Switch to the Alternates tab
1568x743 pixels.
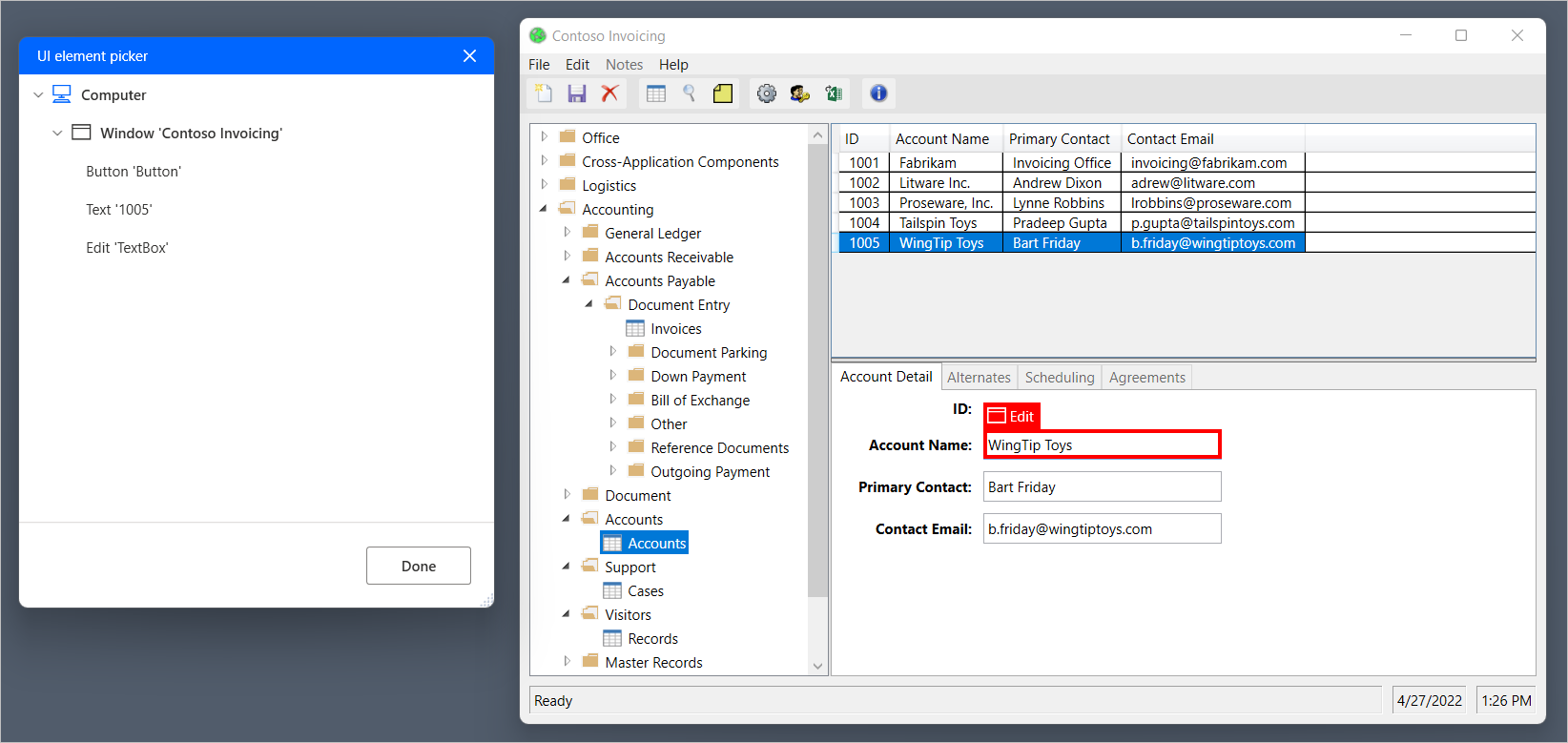pos(979,378)
